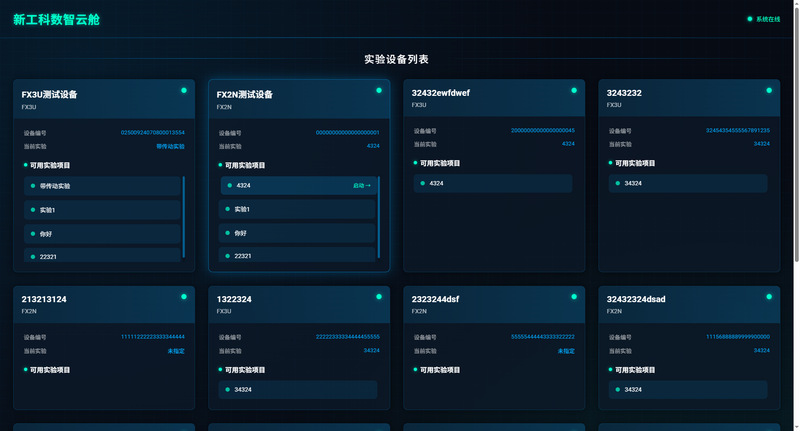Click the 32432ewfdwef card title
This screenshot has width=800, height=431.
tap(441, 93)
